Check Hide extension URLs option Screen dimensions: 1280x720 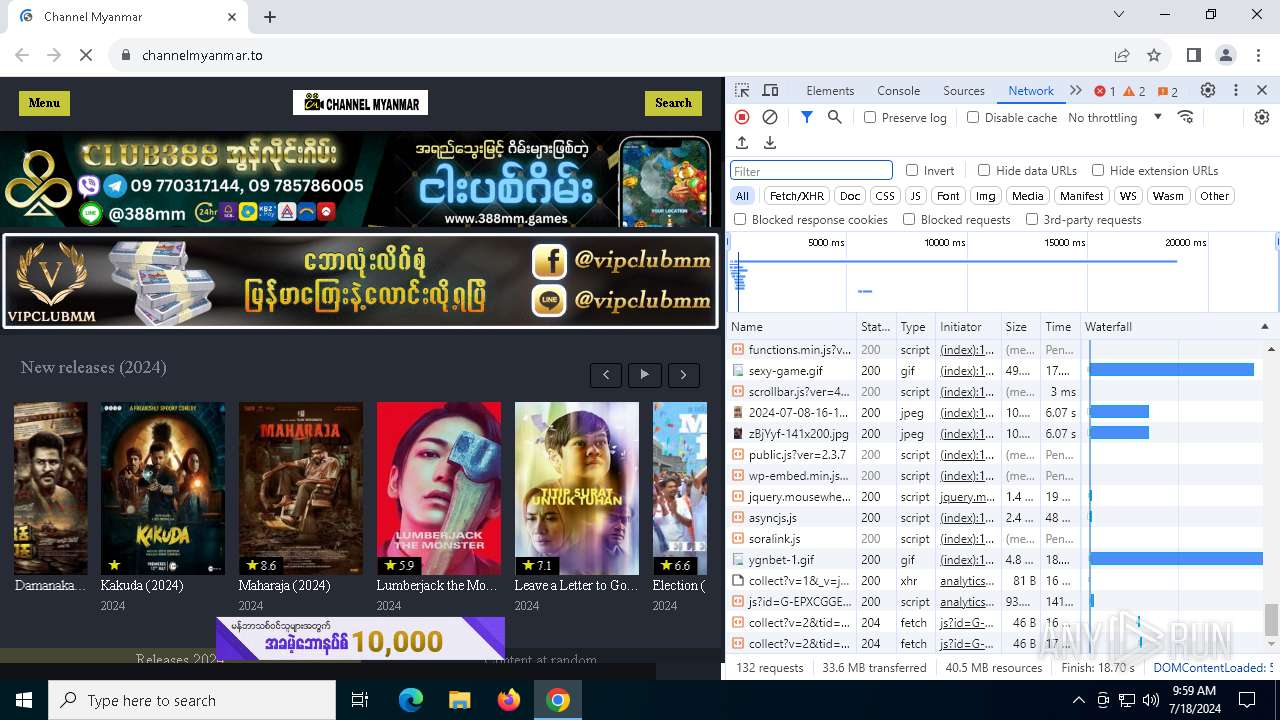coord(1098,170)
